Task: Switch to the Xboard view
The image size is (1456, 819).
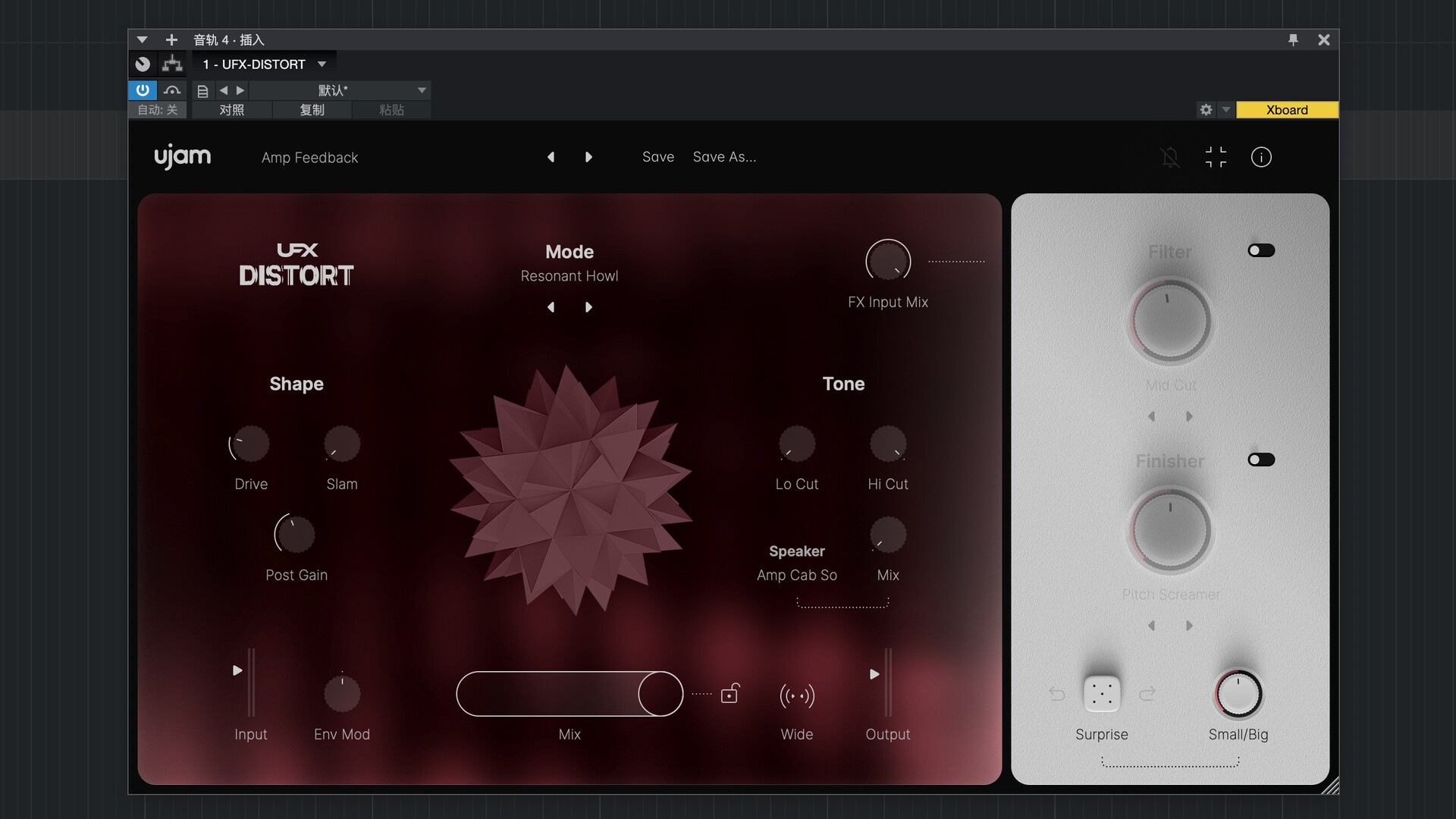Action: [x=1287, y=109]
